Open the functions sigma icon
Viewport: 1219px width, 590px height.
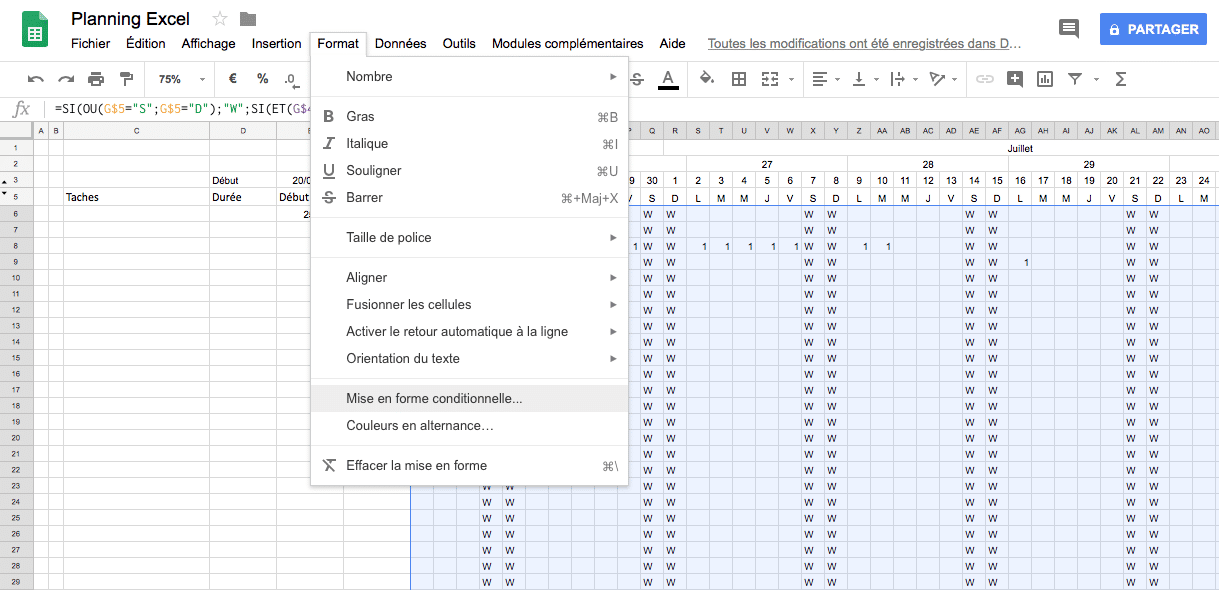tap(1121, 79)
